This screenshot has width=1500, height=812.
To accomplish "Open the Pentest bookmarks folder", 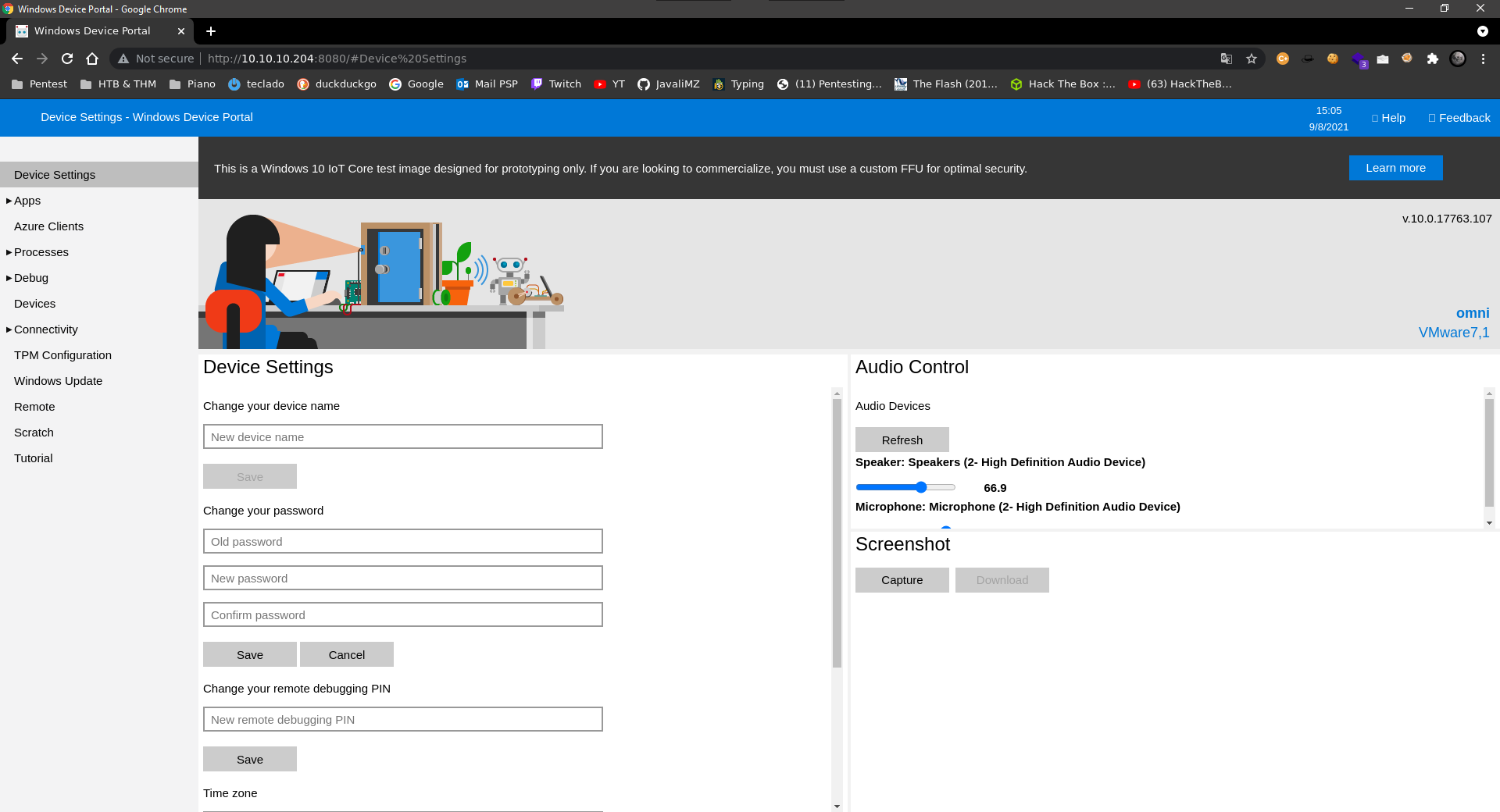I will [x=39, y=84].
